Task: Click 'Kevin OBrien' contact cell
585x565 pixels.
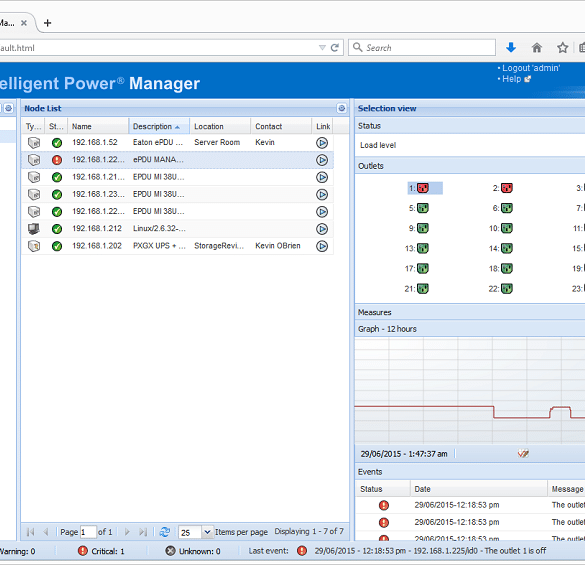Action: [x=278, y=246]
